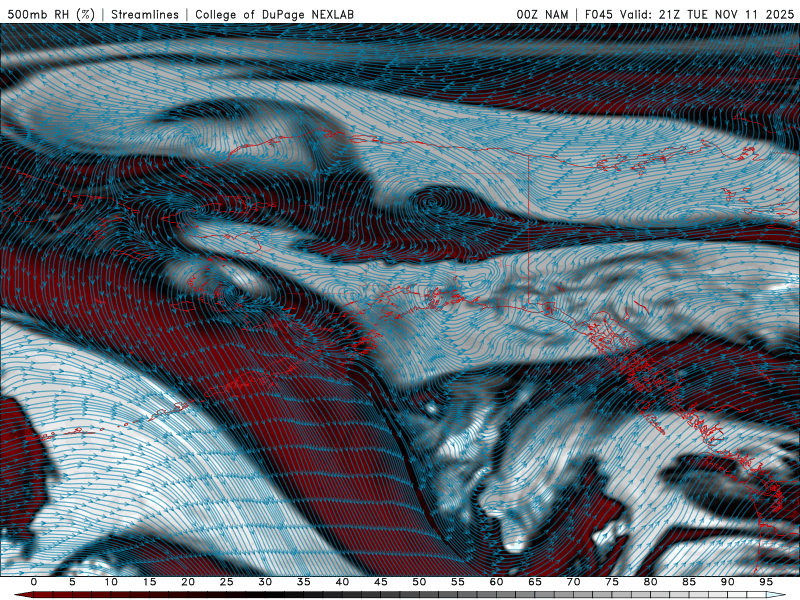
Task: Click the colorbar label "95"
Action: (x=766, y=582)
